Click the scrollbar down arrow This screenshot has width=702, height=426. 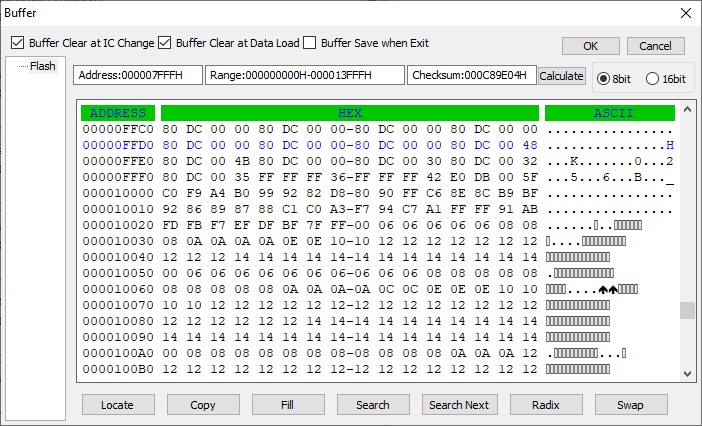[x=686, y=373]
